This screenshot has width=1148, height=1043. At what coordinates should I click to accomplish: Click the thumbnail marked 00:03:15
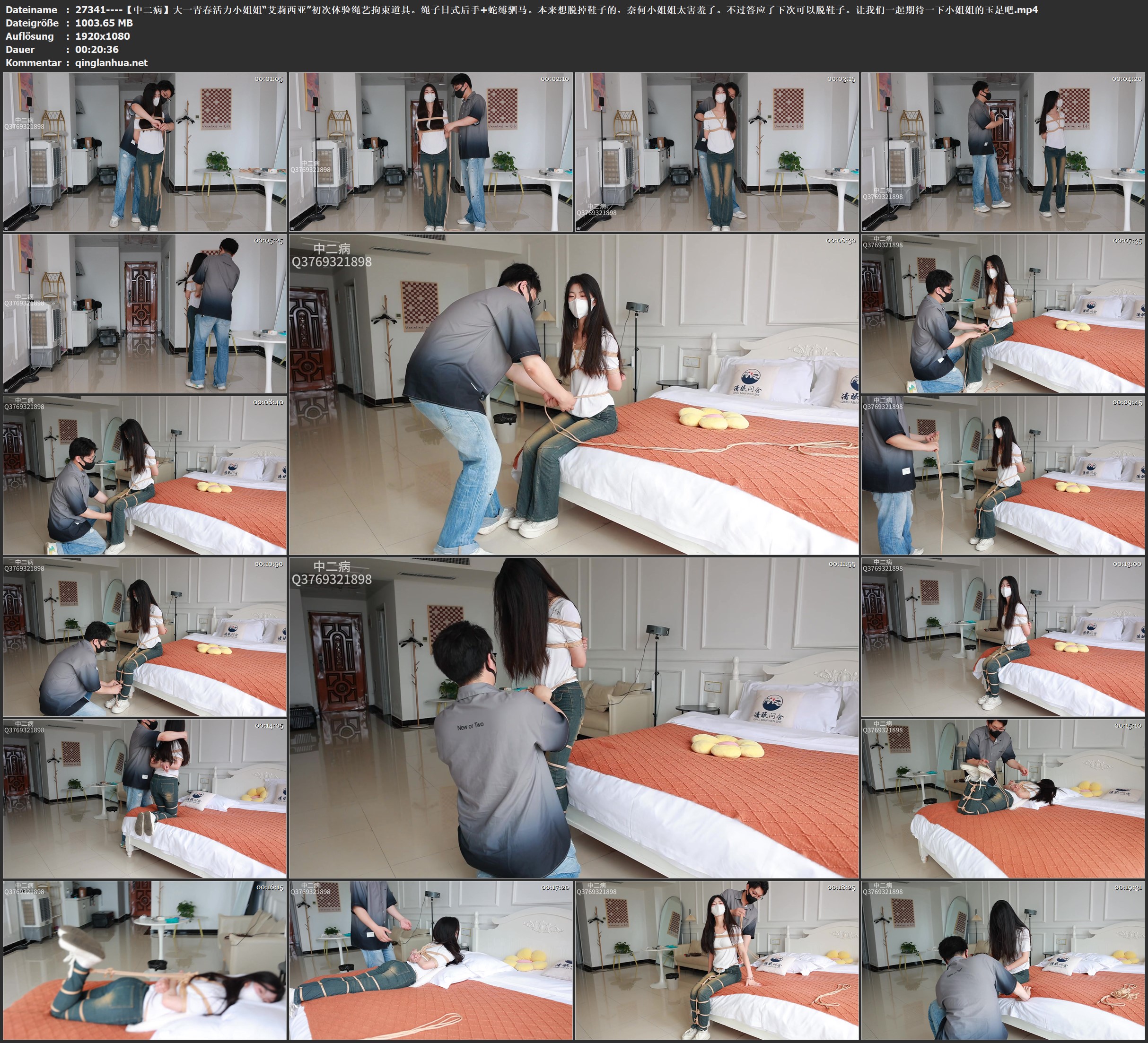point(717,152)
